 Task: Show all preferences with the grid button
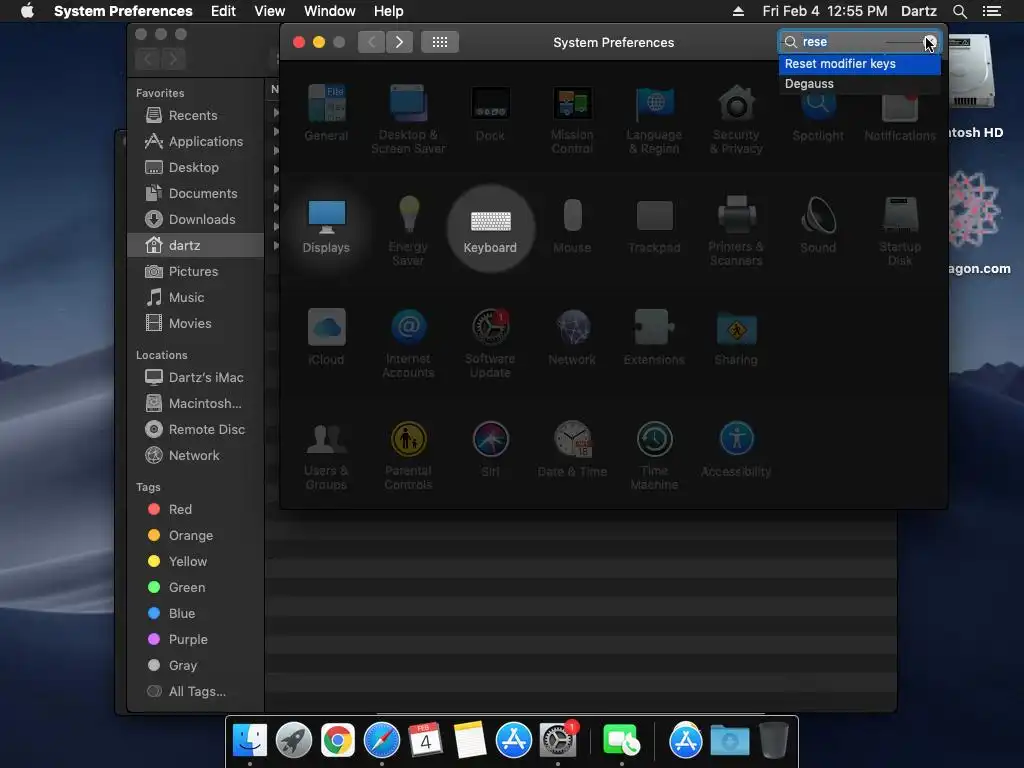[440, 42]
